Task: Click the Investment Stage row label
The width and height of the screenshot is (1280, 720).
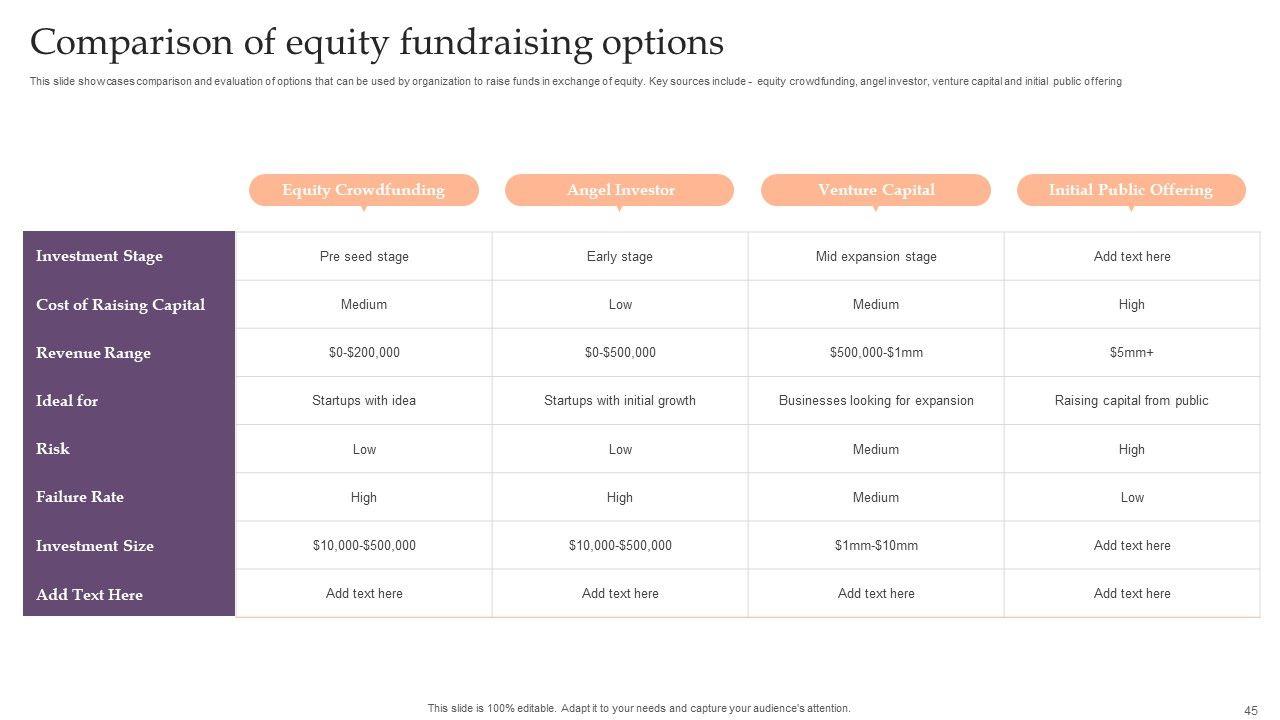Action: pyautogui.click(x=99, y=256)
